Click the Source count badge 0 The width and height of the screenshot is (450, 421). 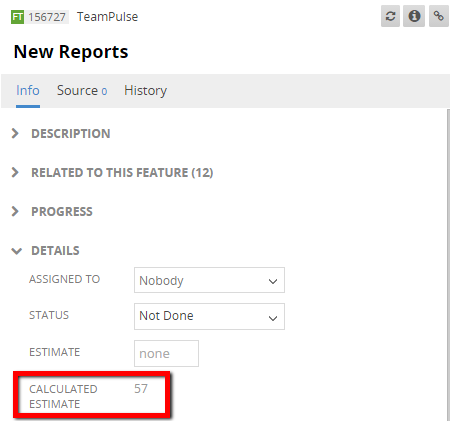click(x=104, y=92)
